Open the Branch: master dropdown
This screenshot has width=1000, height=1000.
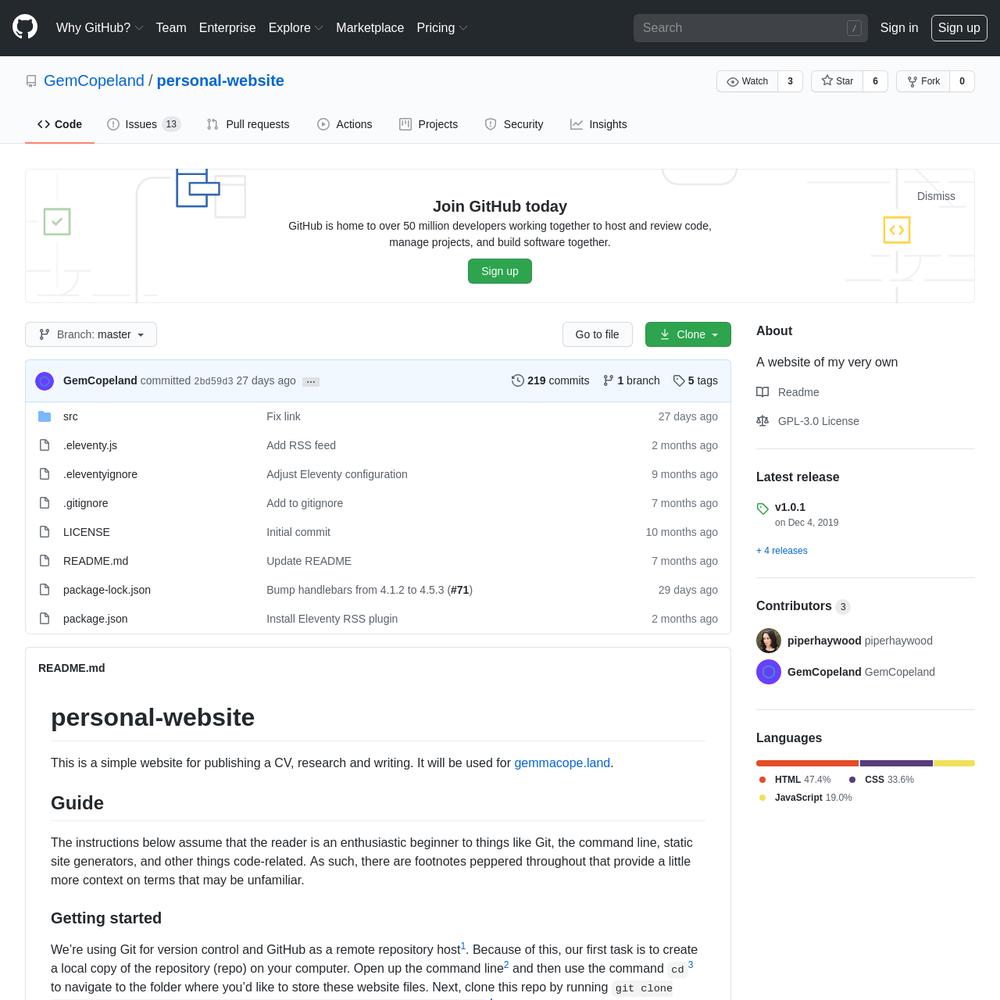tap(91, 334)
